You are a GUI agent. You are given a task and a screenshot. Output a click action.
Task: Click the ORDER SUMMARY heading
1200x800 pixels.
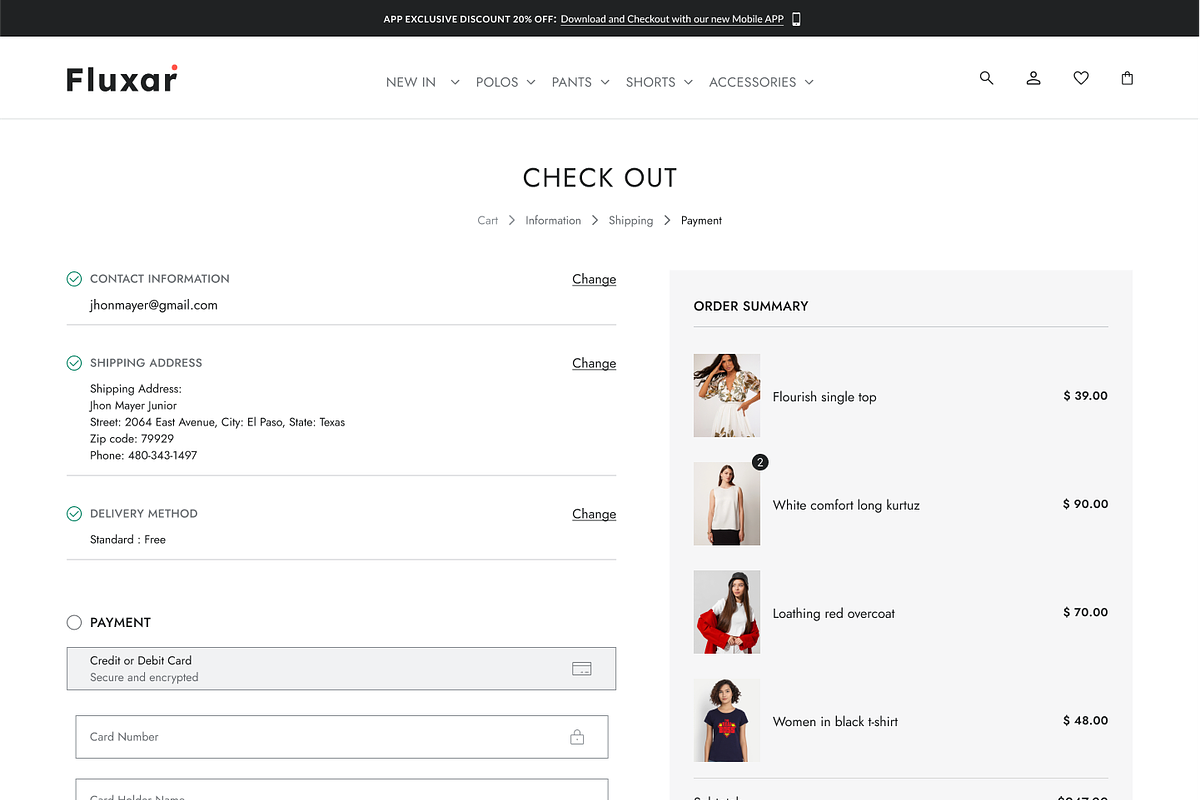[x=751, y=306]
